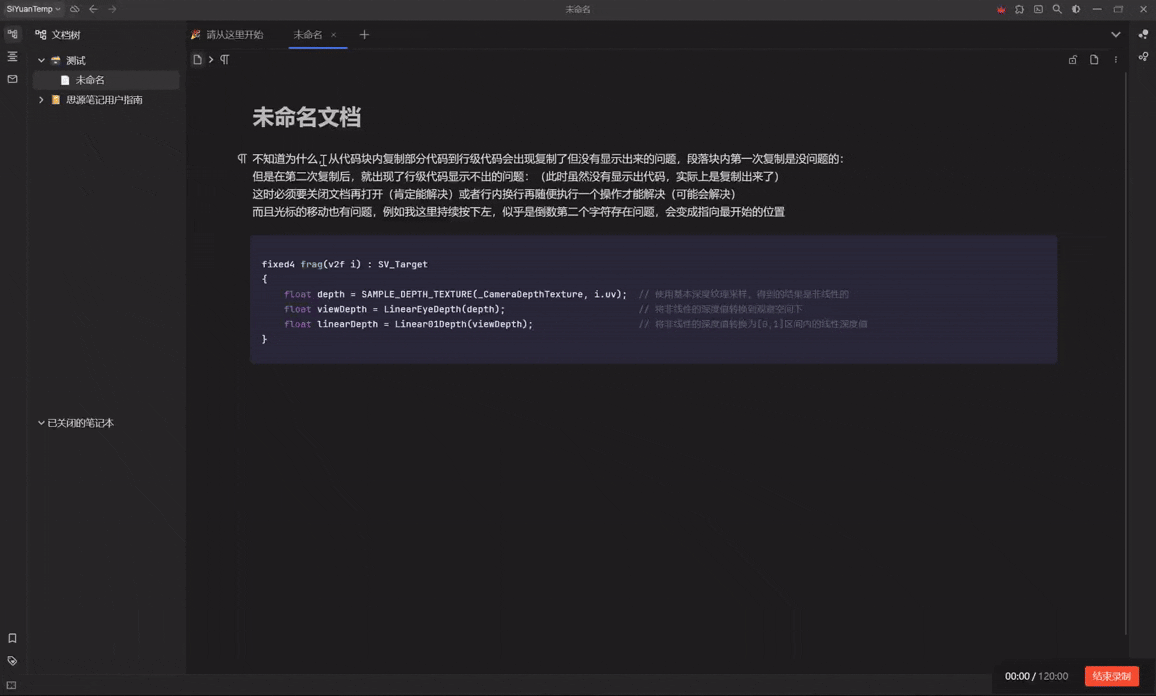1156x696 pixels.
Task: Open the inbox icon in left sidebar
Action: pos(11,78)
